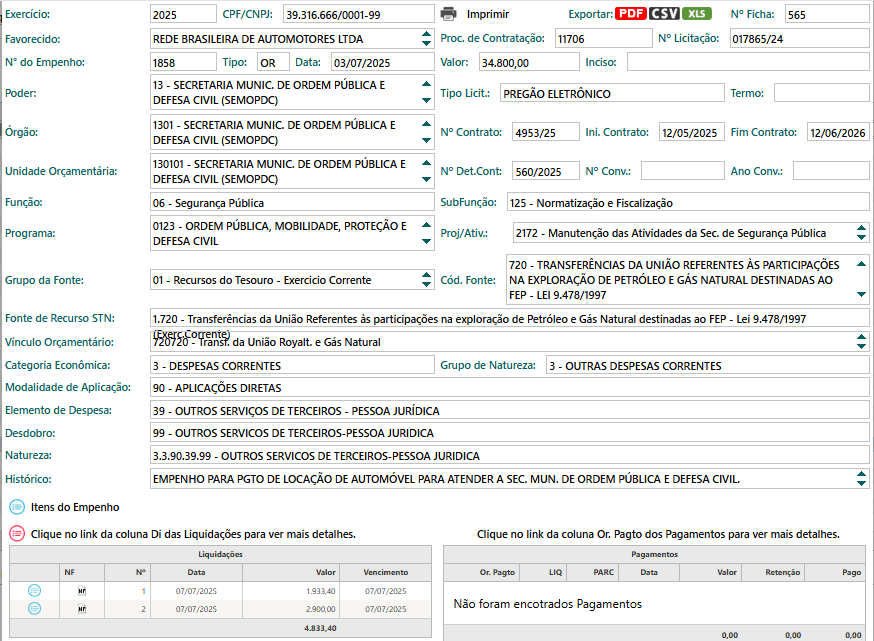Click the SubFunção field Normatização e Fiscalização
The height and width of the screenshot is (641, 874).
click(x=688, y=202)
